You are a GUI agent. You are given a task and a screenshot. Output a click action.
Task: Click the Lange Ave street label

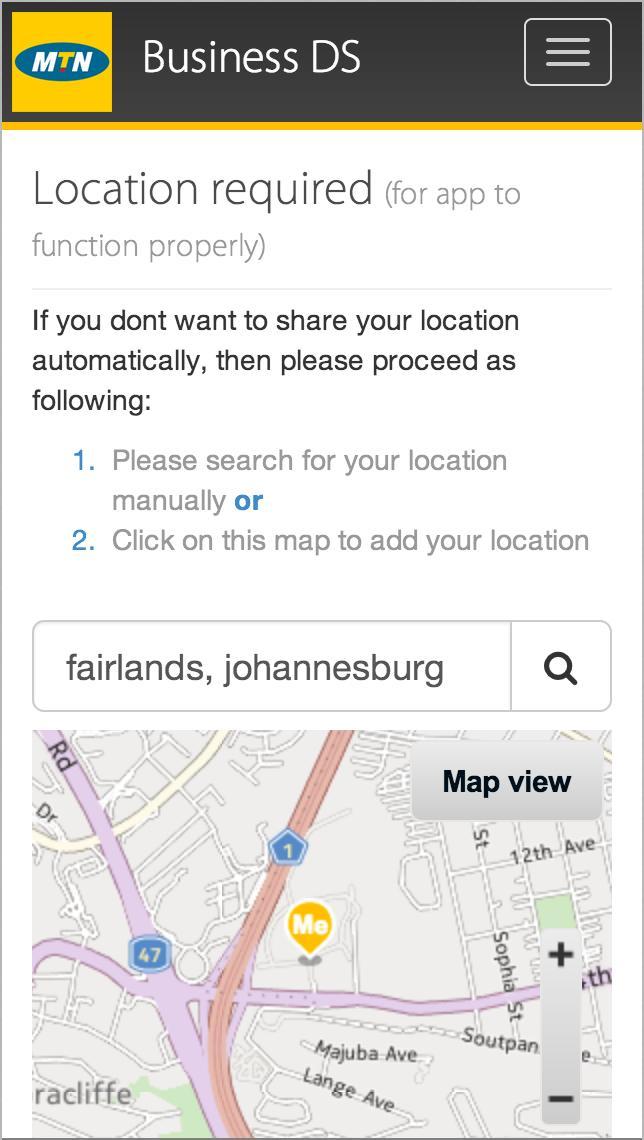349,1088
